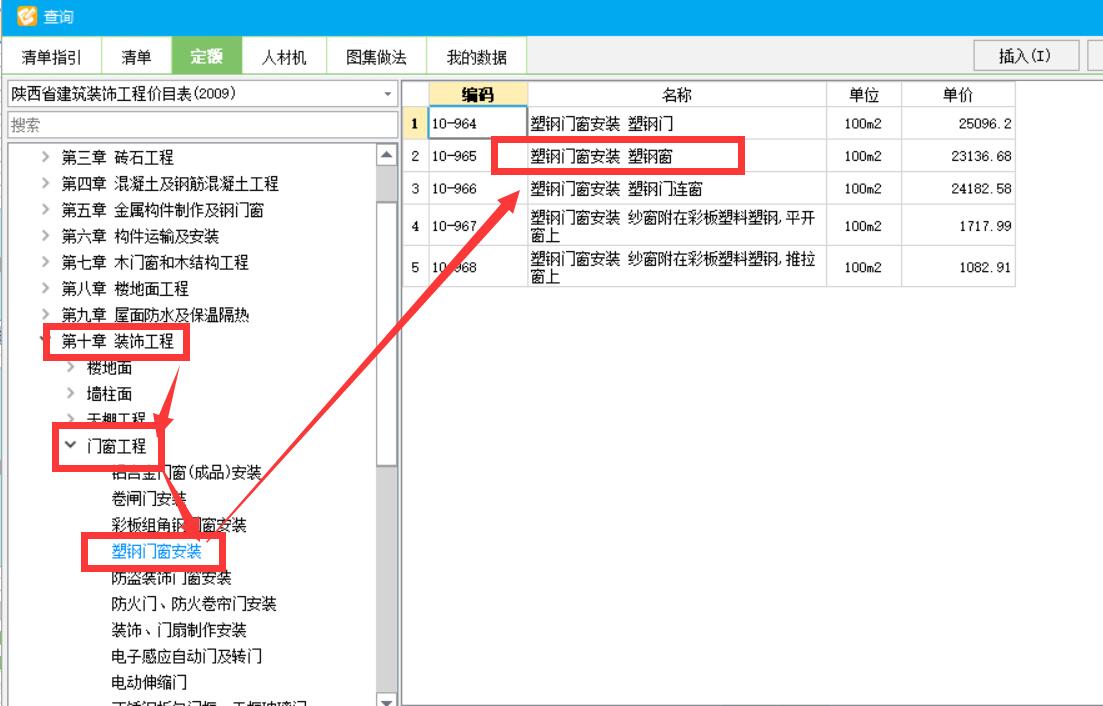The width and height of the screenshot is (1103, 706).
Task: Select 墙柱面 tree item
Action: click(109, 394)
